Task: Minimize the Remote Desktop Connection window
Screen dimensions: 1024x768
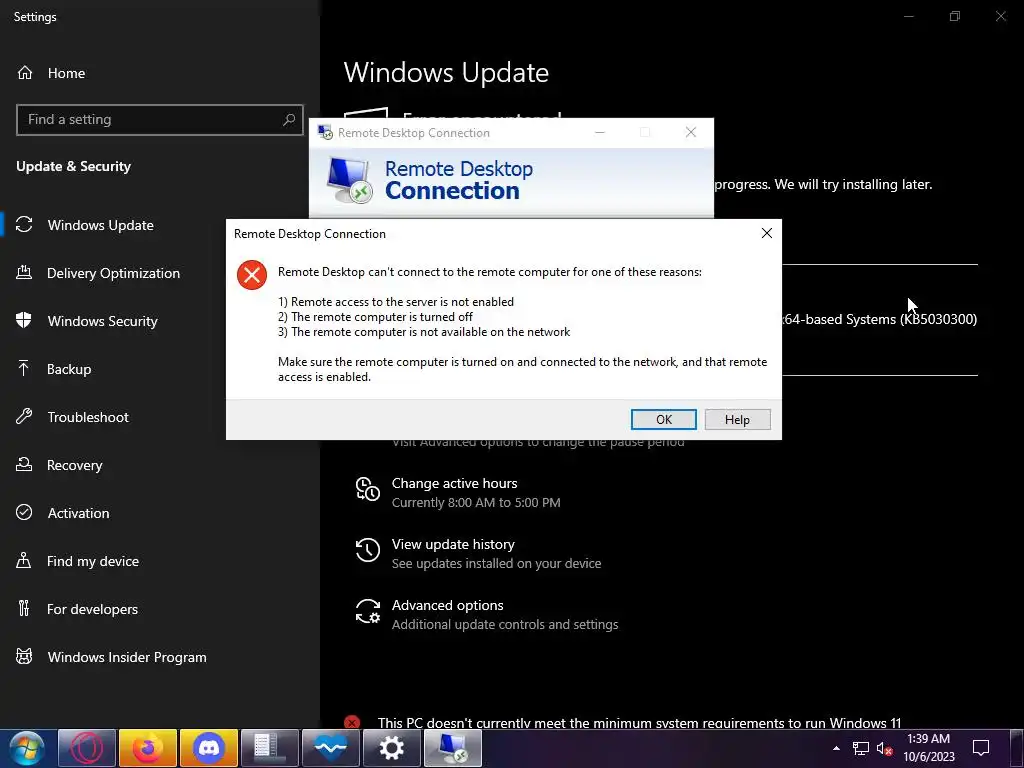Action: (x=600, y=133)
